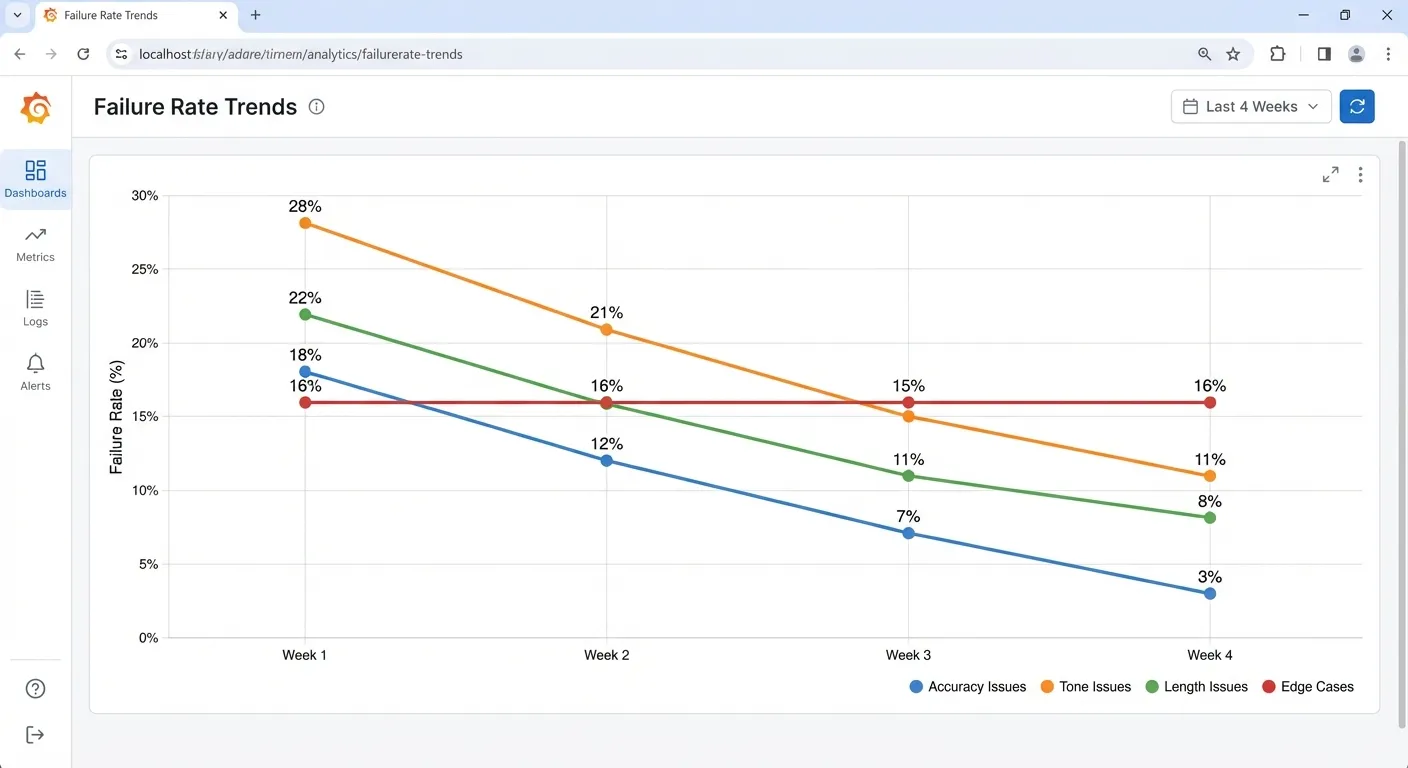Viewport: 1408px width, 768px height.
Task: Open the browser tab search chevron
Action: (x=16, y=15)
